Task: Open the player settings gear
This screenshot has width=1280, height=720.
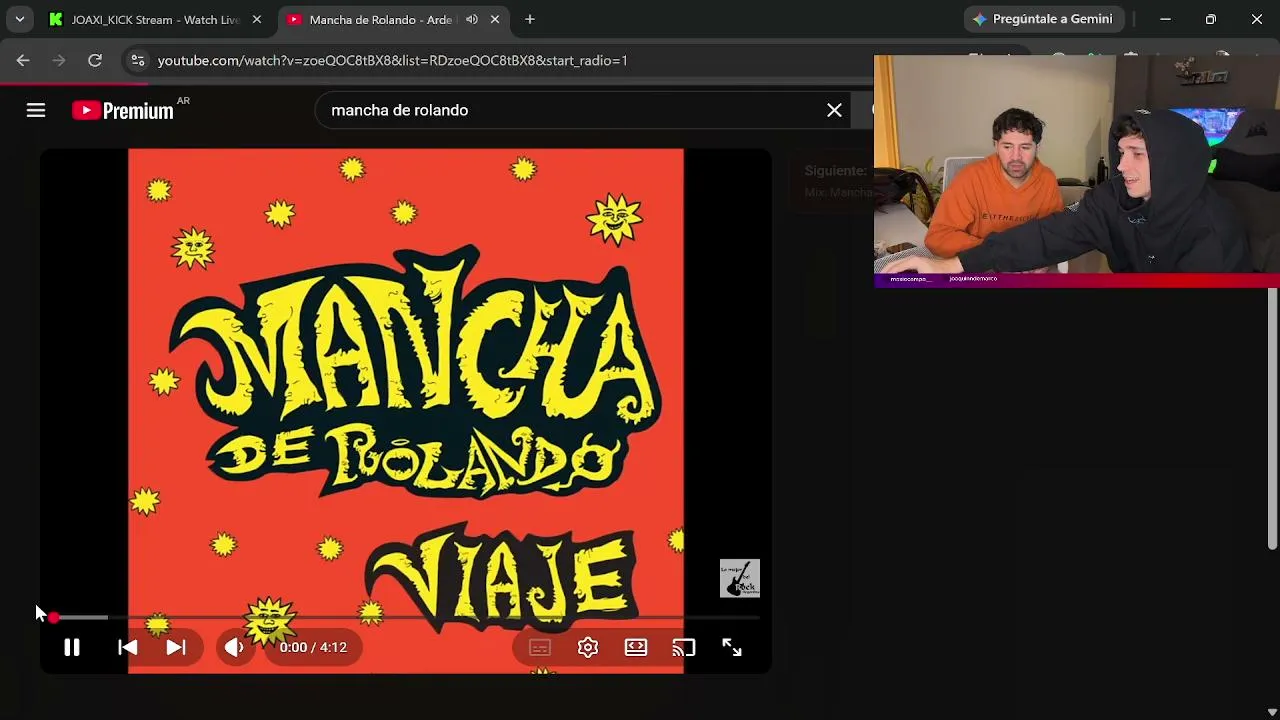Action: 588,648
